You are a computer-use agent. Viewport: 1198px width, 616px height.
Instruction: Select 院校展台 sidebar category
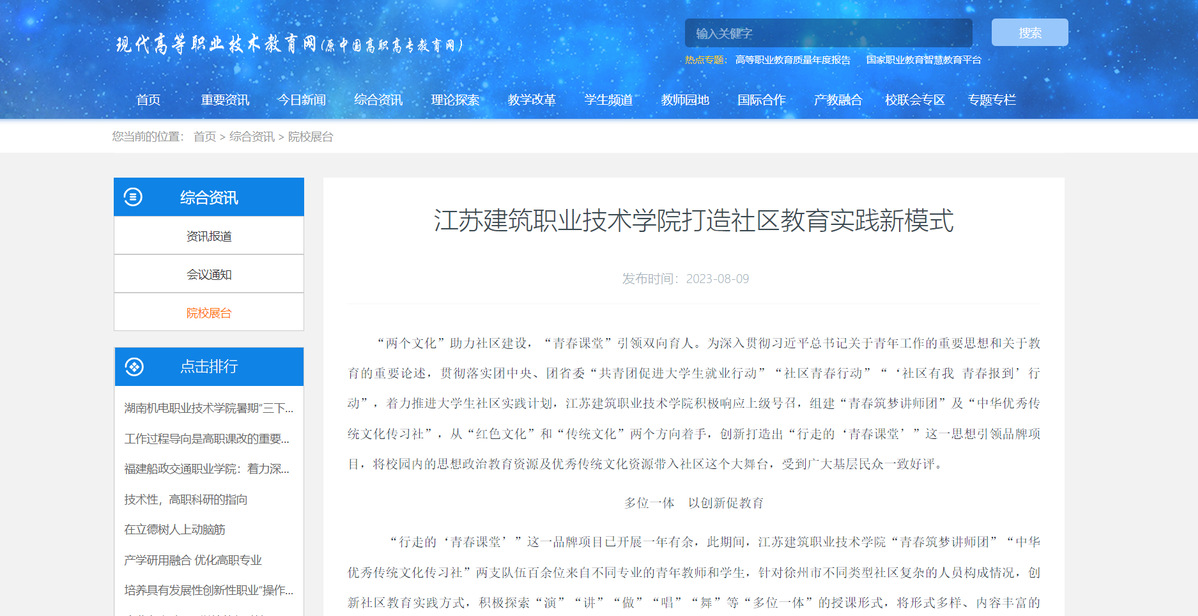click(209, 313)
